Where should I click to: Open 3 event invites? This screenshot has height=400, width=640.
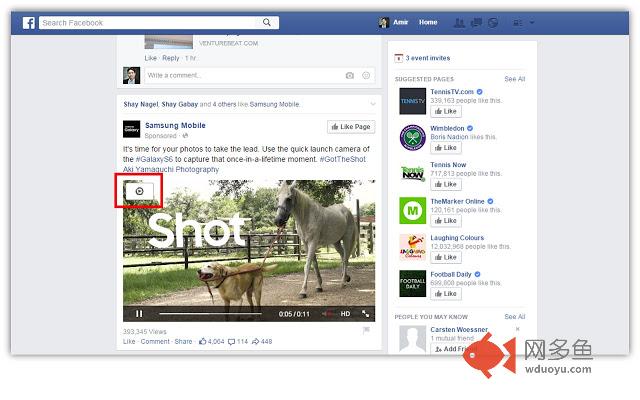pos(427,58)
